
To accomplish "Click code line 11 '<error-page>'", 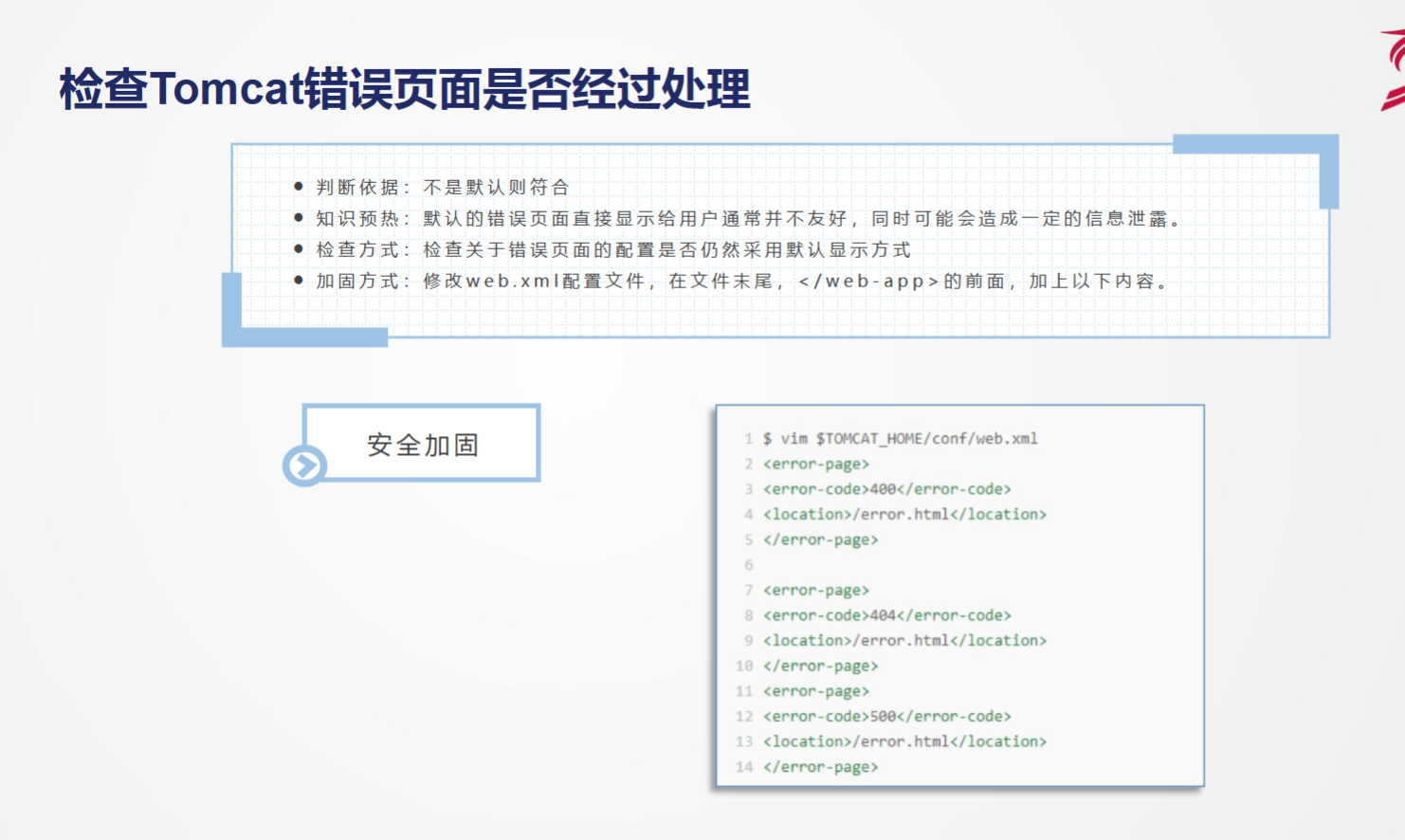I will pos(816,691).
